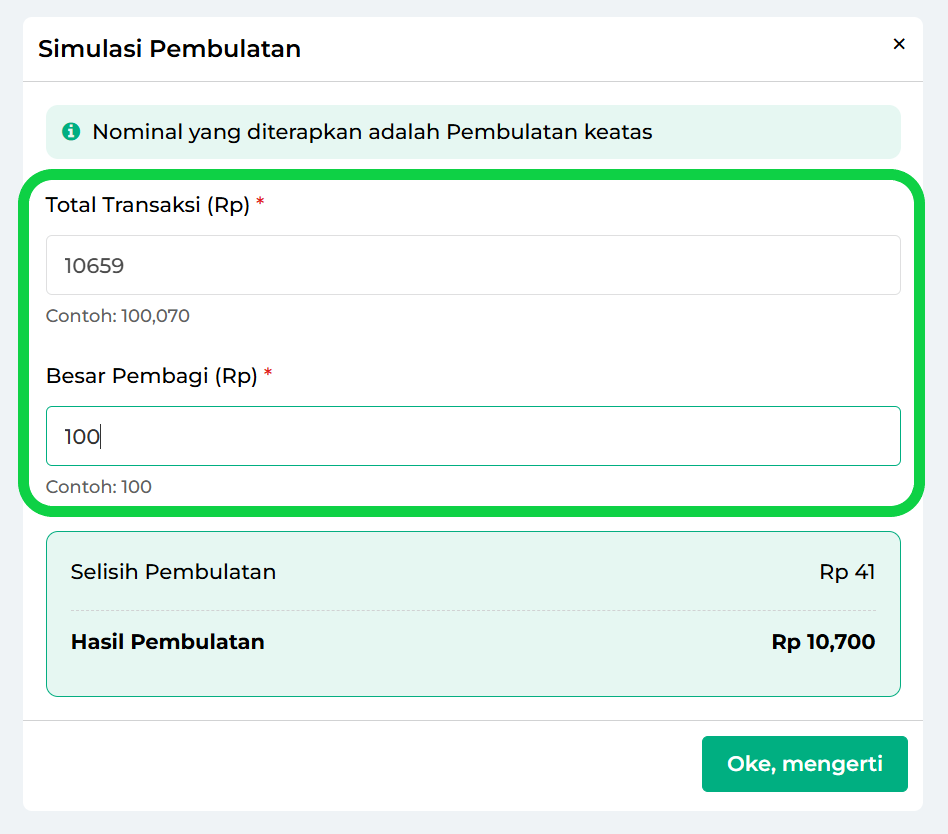Click the Total Transaksi (Rp) label
This screenshot has height=834, width=948.
point(148,205)
